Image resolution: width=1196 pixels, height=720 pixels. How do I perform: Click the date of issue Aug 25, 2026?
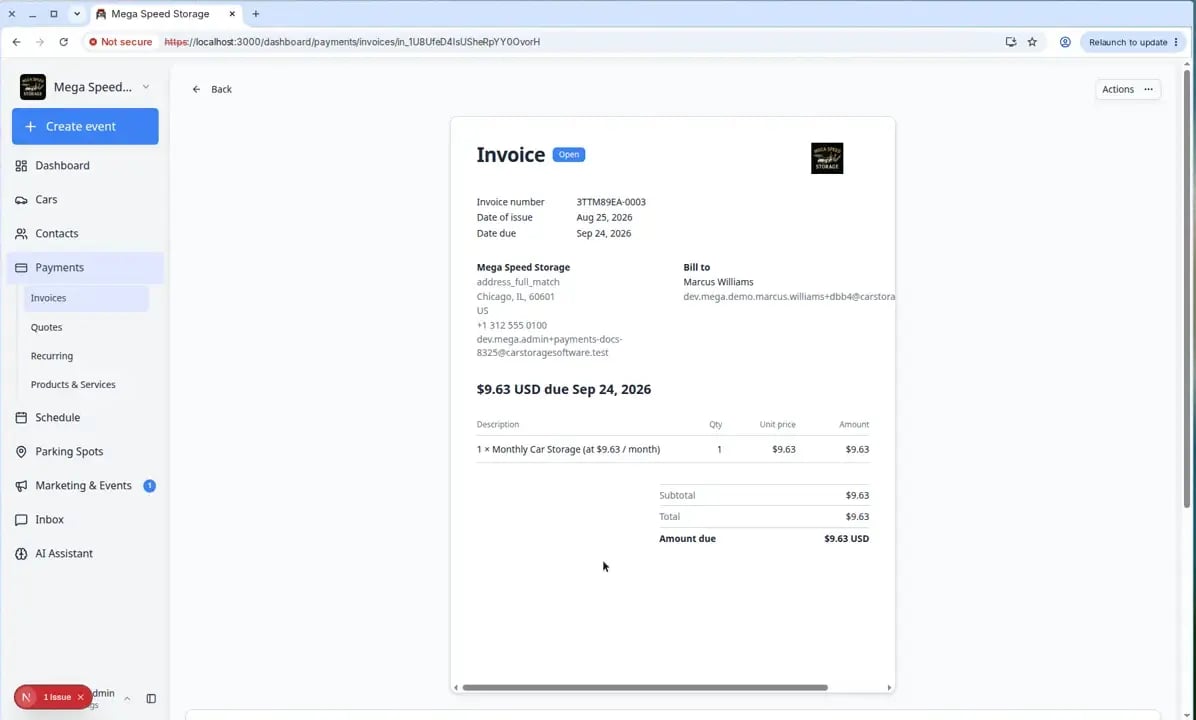pyautogui.click(x=604, y=217)
